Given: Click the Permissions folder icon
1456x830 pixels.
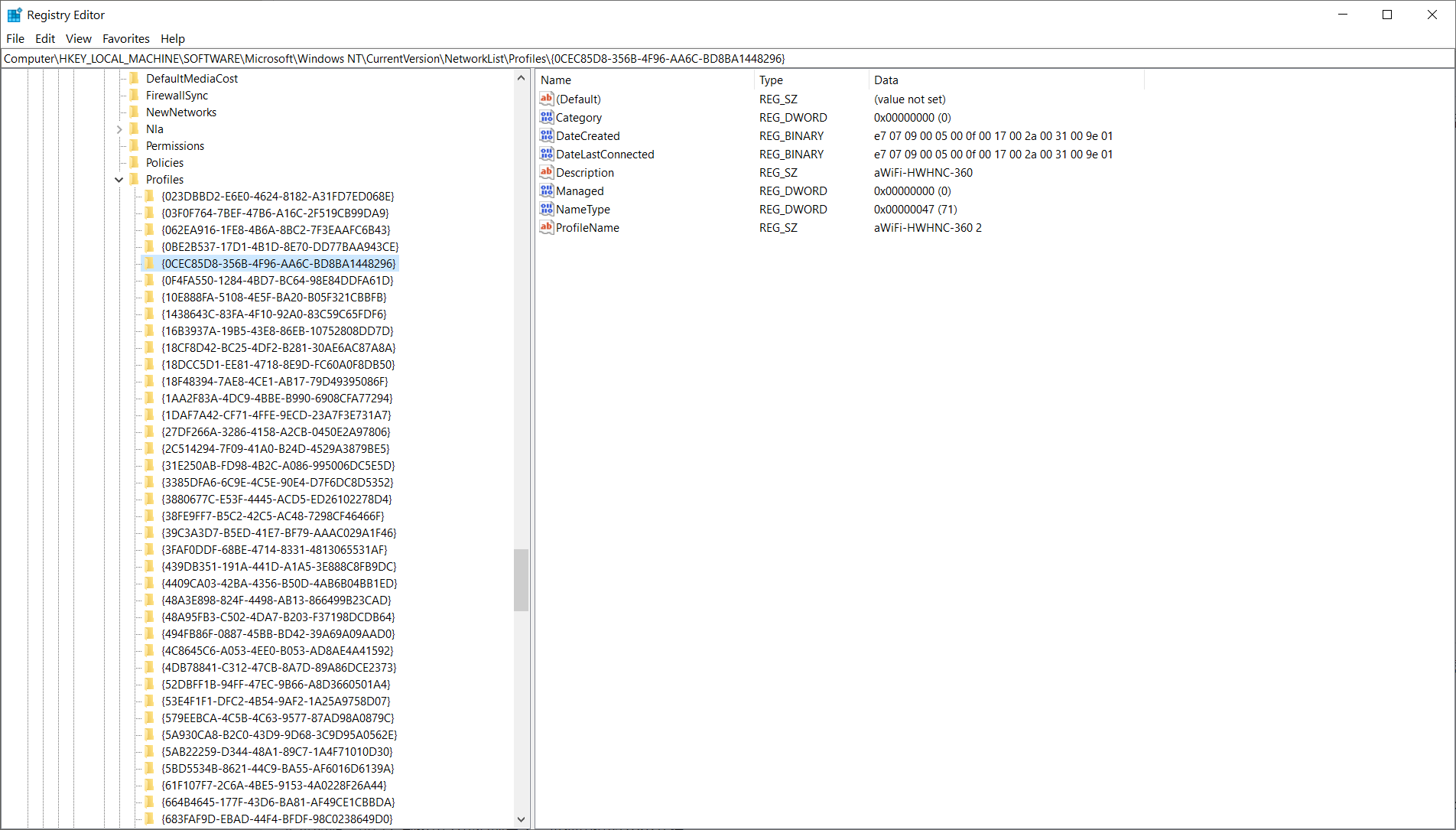Looking at the screenshot, I should pos(135,145).
